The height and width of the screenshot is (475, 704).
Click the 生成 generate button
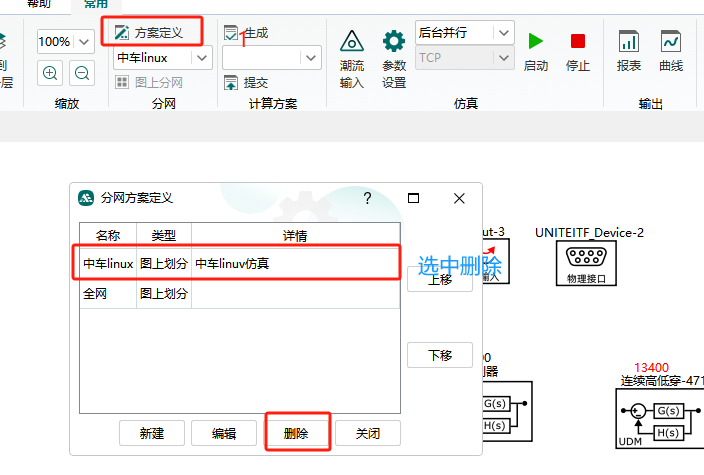(x=246, y=33)
